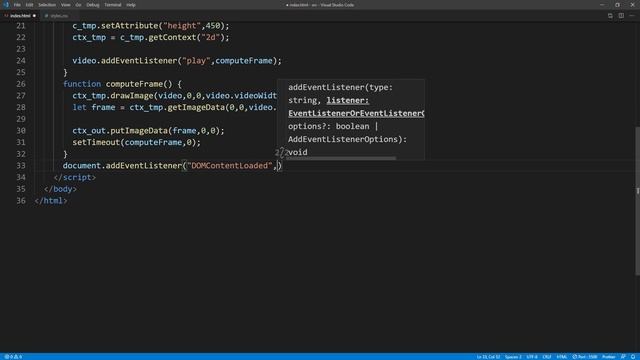Open notifications bell in status bar
The image size is (640, 360).
[633, 357]
